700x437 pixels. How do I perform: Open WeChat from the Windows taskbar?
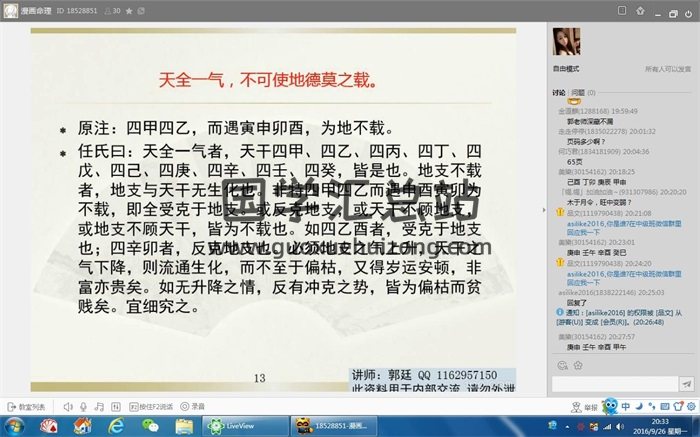pos(150,426)
